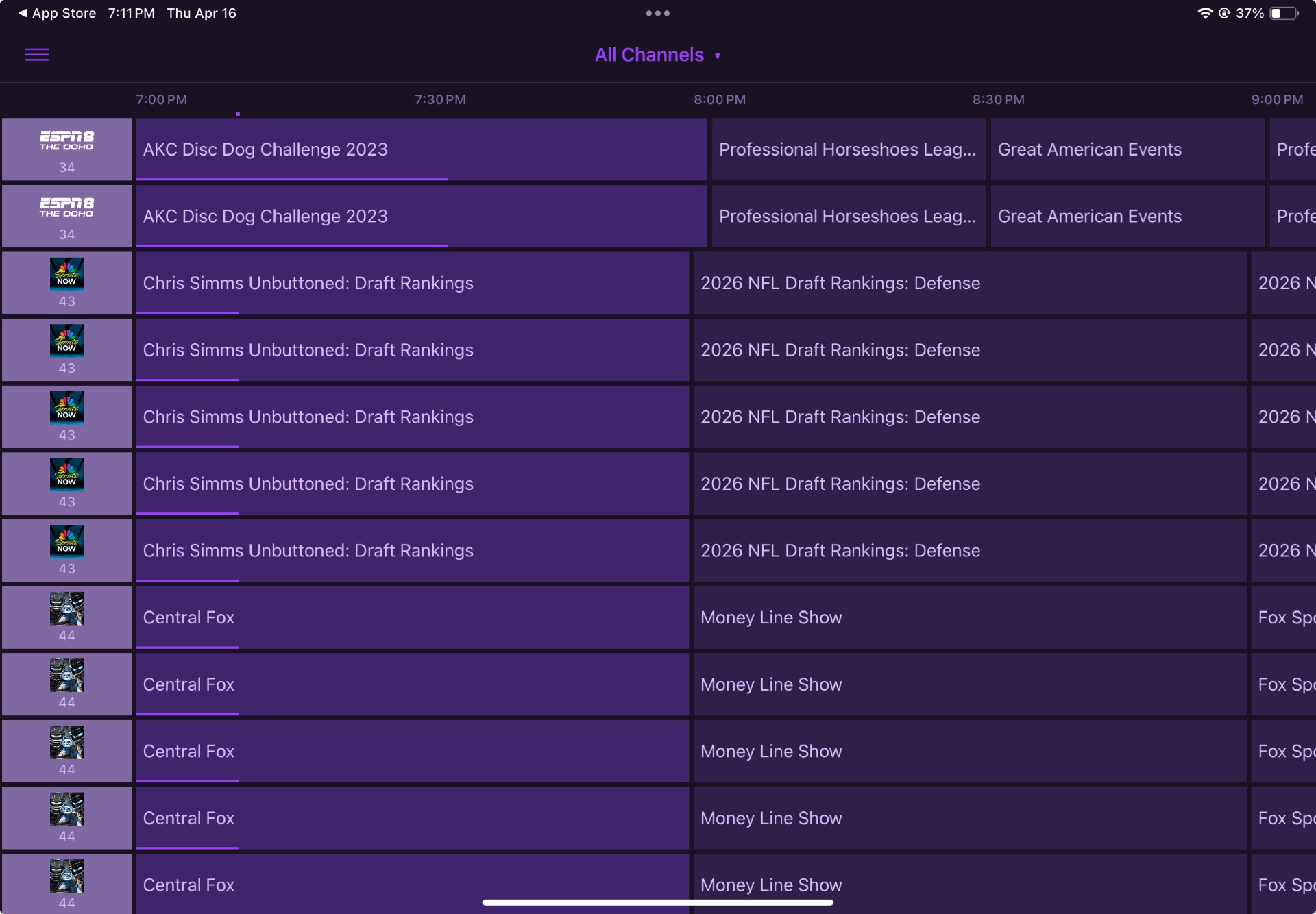The width and height of the screenshot is (1316, 914).
Task: Click the dropdown arrow beside All Channels
Action: point(718,56)
